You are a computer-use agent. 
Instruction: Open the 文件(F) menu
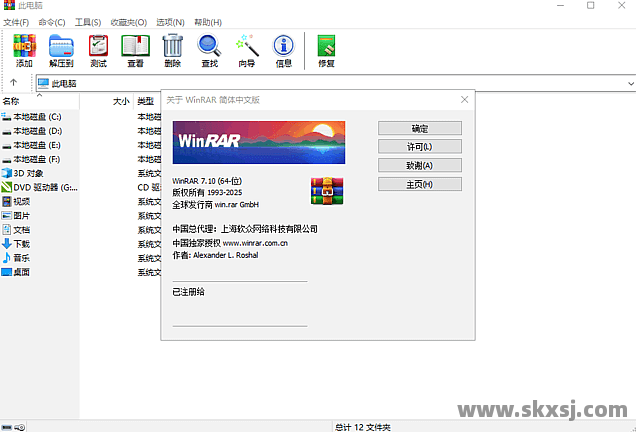[x=17, y=22]
